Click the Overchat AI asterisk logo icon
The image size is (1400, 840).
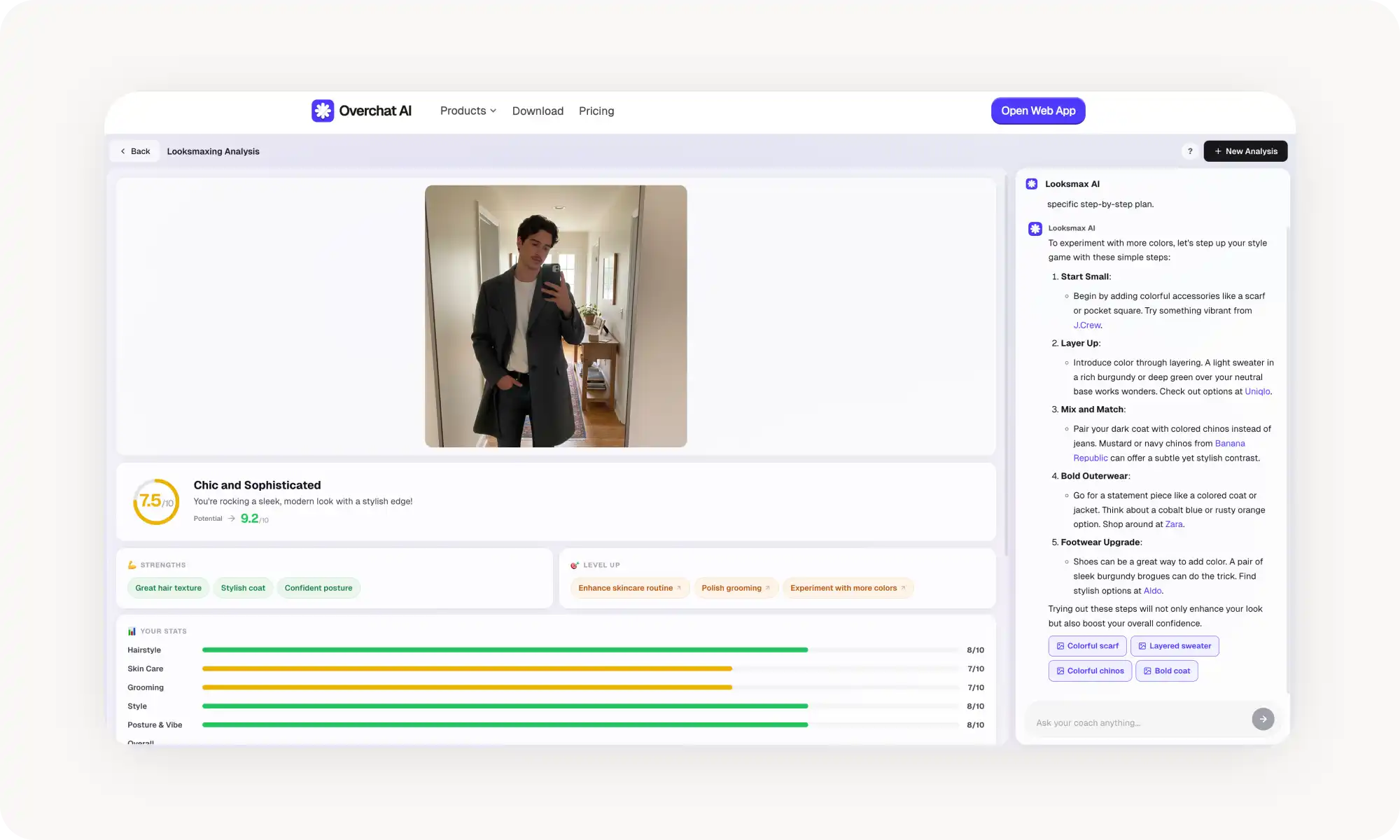pyautogui.click(x=322, y=111)
